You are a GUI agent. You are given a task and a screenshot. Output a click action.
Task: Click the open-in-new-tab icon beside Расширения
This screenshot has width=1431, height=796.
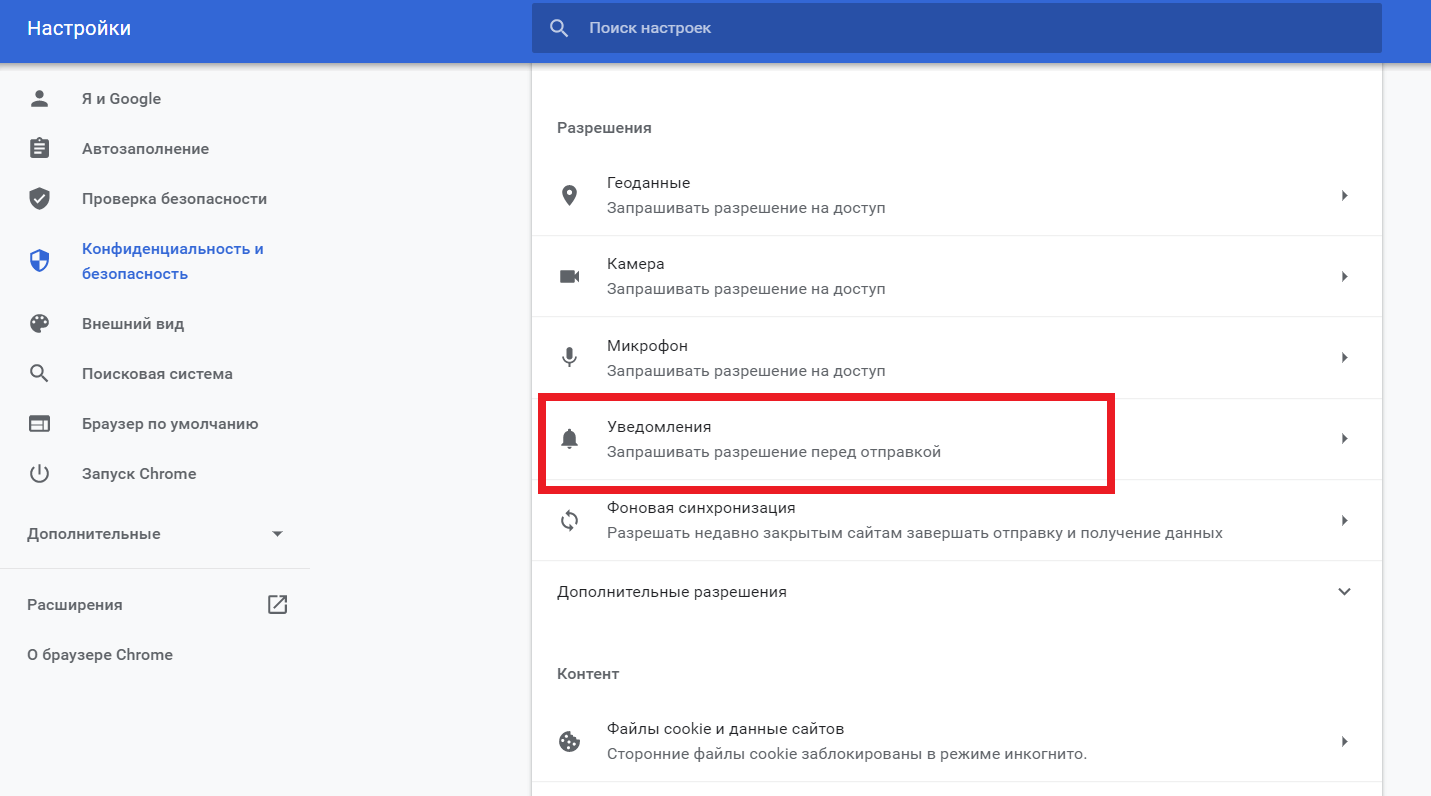click(277, 604)
